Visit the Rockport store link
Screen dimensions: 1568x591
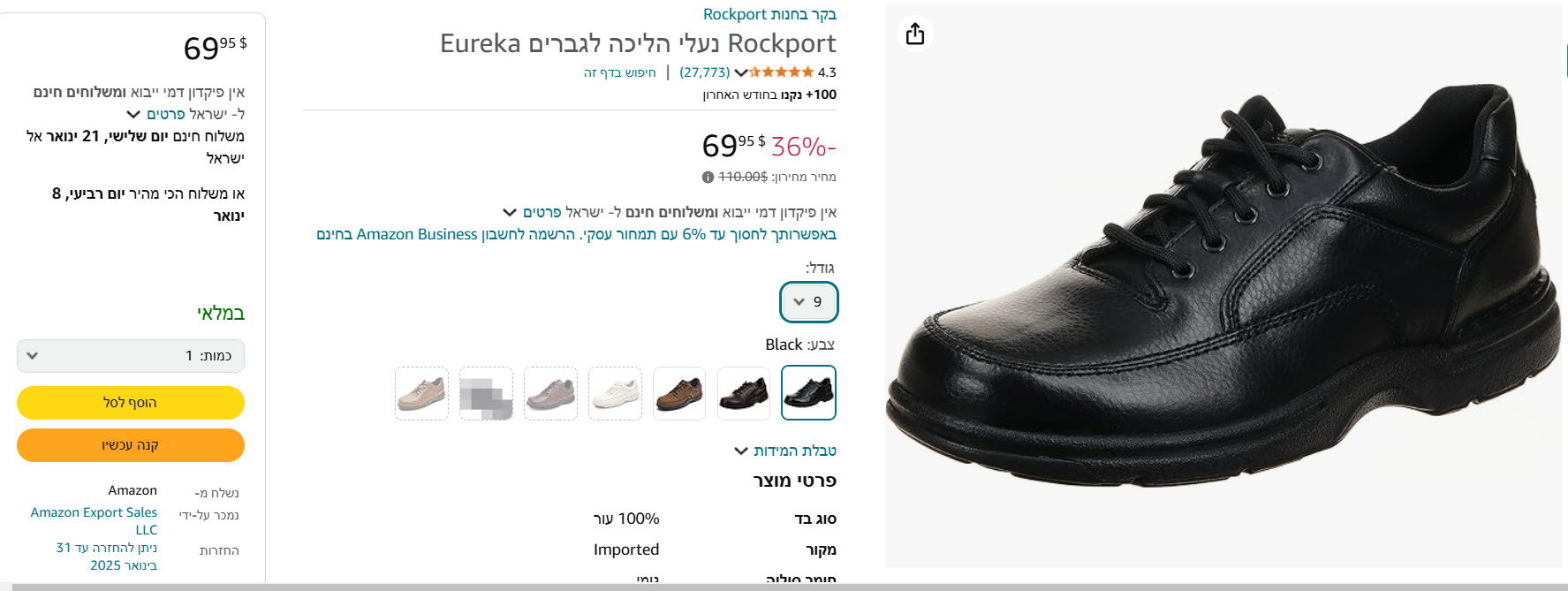click(x=769, y=14)
